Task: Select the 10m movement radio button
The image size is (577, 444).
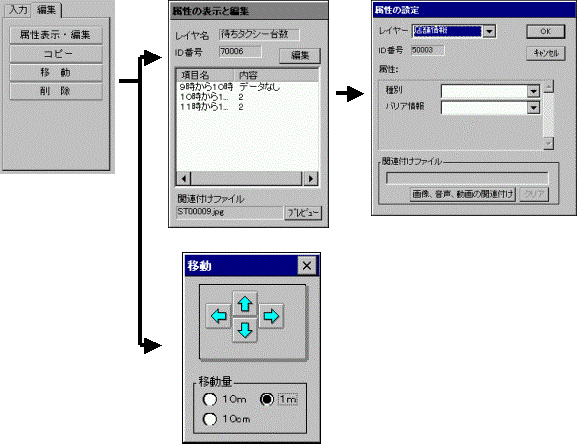Action: pos(210,399)
